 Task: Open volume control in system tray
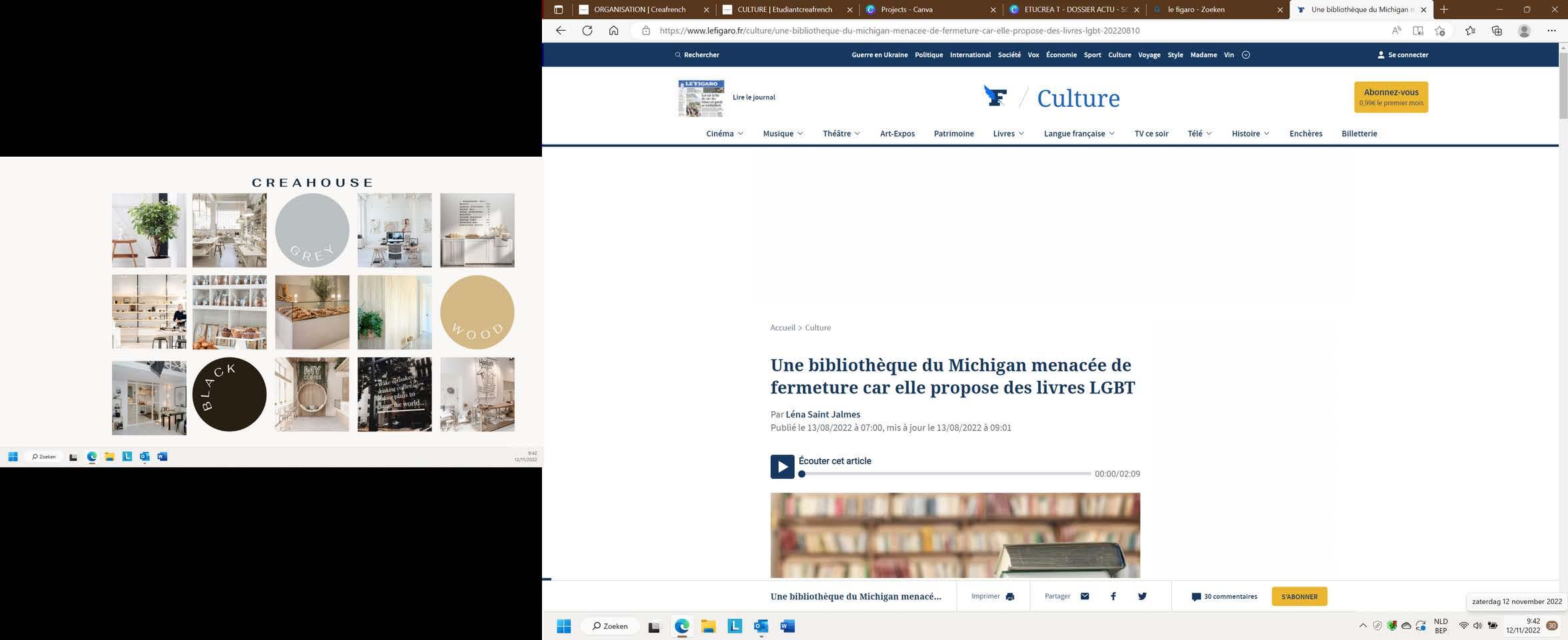click(x=1477, y=625)
